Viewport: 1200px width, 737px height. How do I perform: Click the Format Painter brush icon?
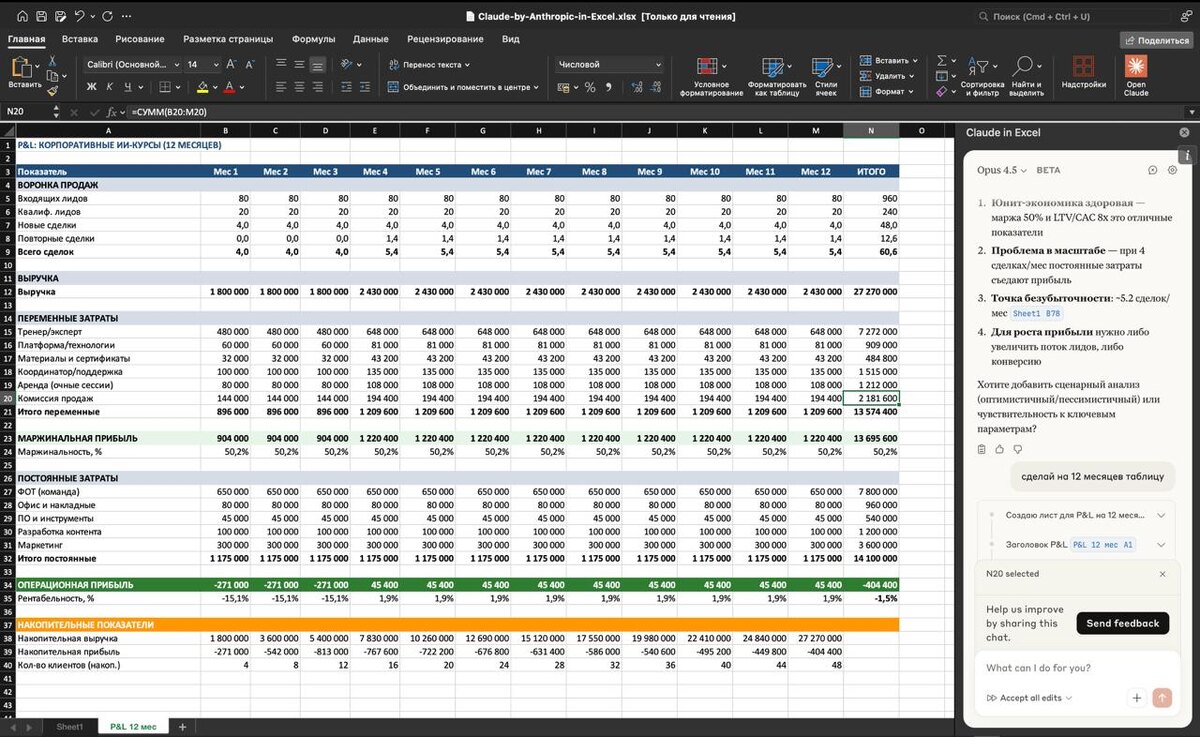click(52, 91)
